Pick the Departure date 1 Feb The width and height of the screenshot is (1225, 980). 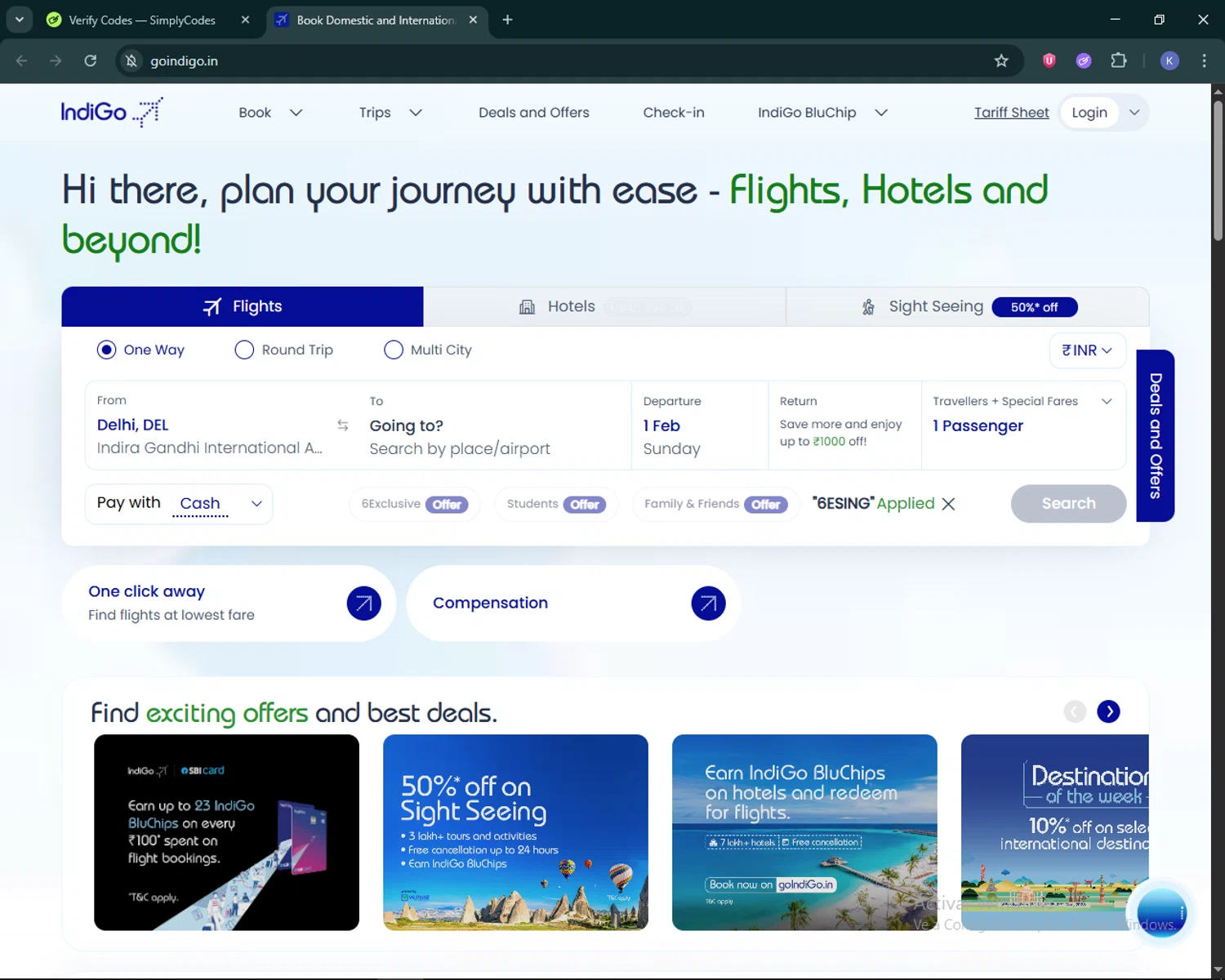pyautogui.click(x=700, y=425)
